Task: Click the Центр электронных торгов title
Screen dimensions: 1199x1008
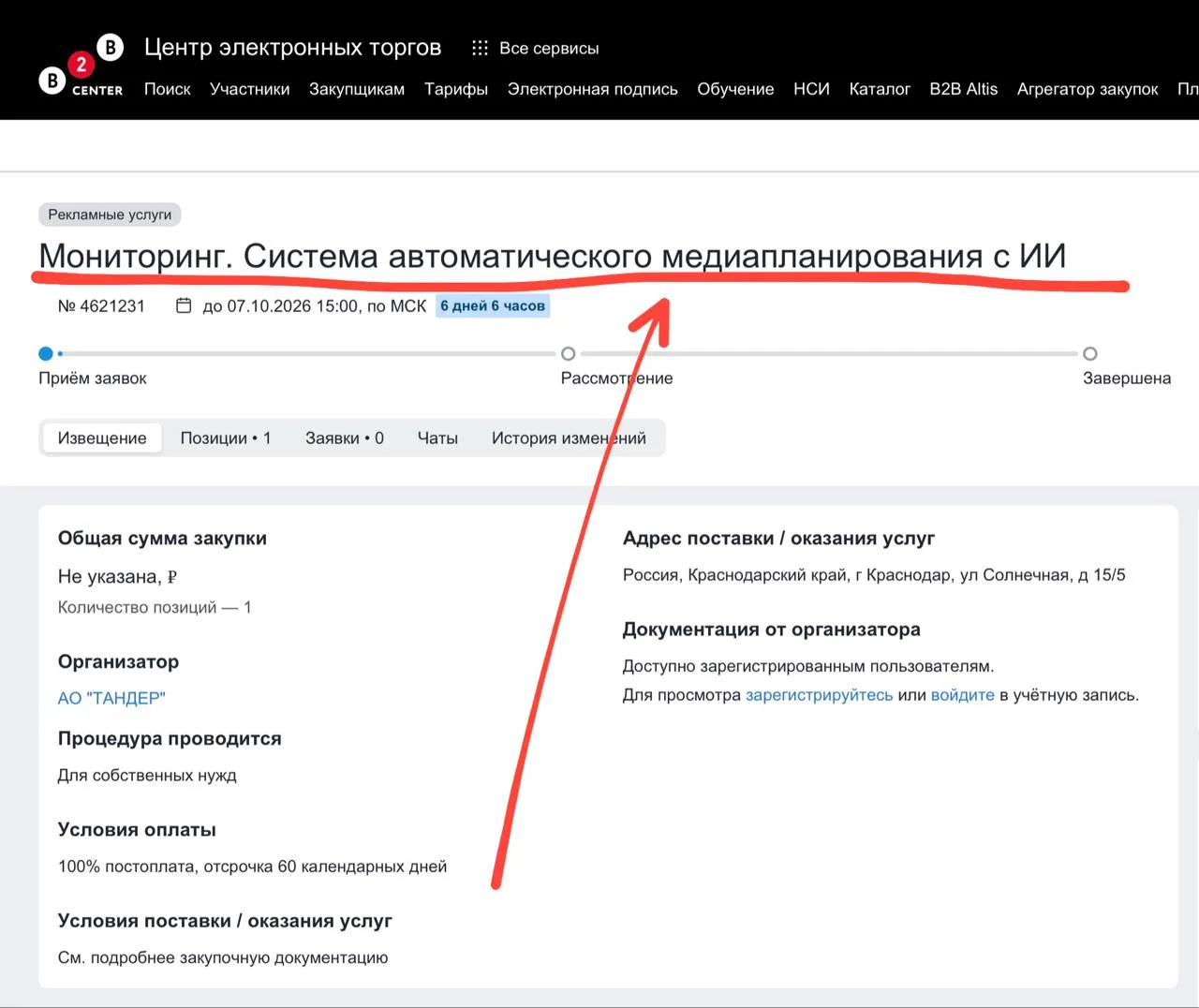Action: (x=293, y=48)
